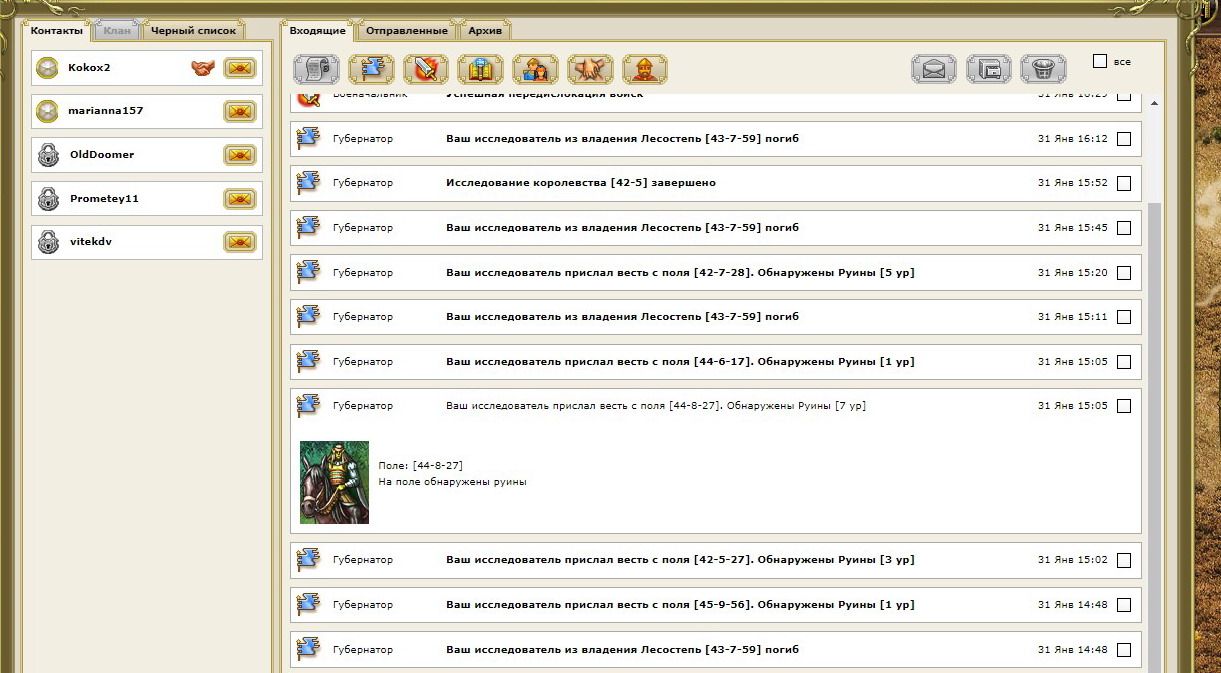Switch to the Отправленные tab
This screenshot has width=1221, height=673.
[405, 31]
